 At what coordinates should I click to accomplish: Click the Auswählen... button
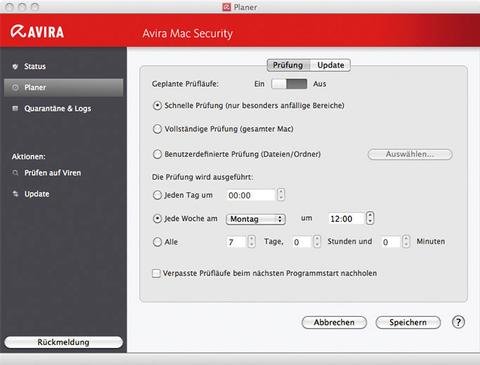pyautogui.click(x=410, y=154)
